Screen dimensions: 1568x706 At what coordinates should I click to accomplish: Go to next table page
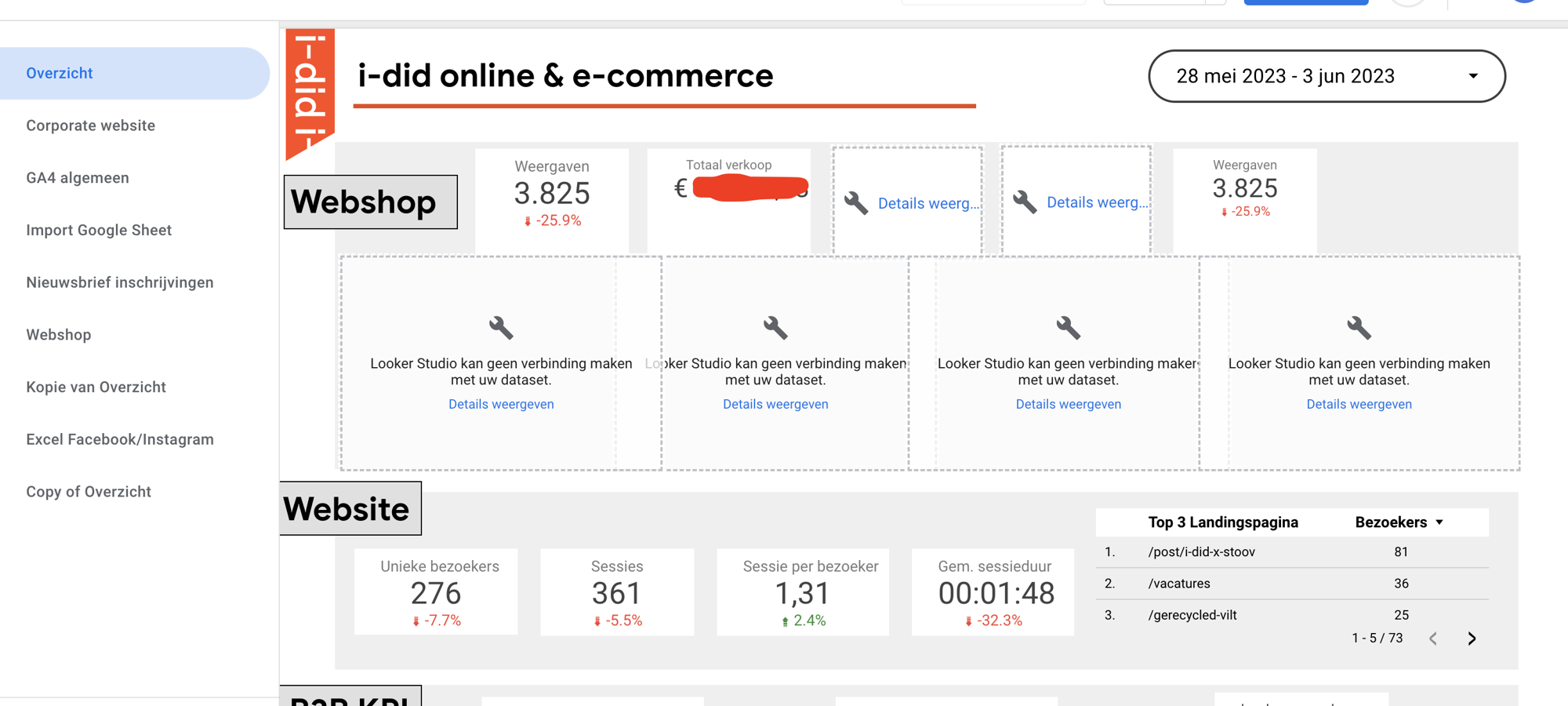[x=1472, y=639]
